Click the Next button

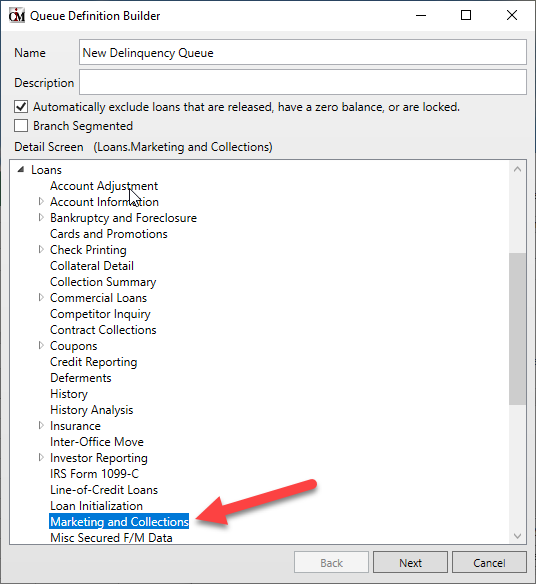coord(410,562)
